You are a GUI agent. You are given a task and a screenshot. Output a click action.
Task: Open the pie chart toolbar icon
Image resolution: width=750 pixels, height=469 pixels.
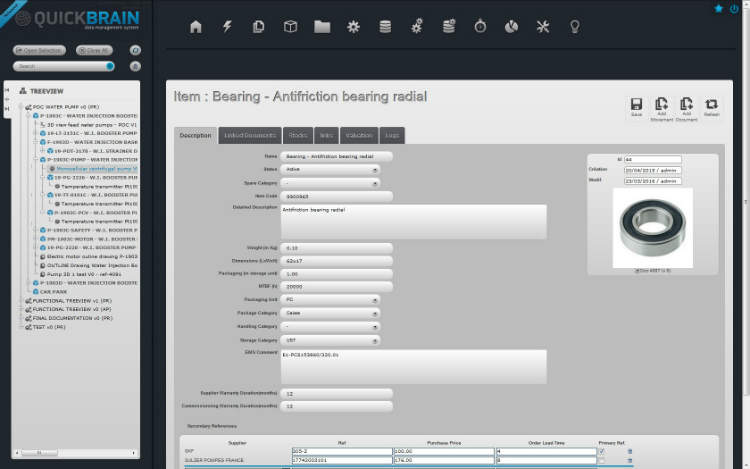coord(511,26)
